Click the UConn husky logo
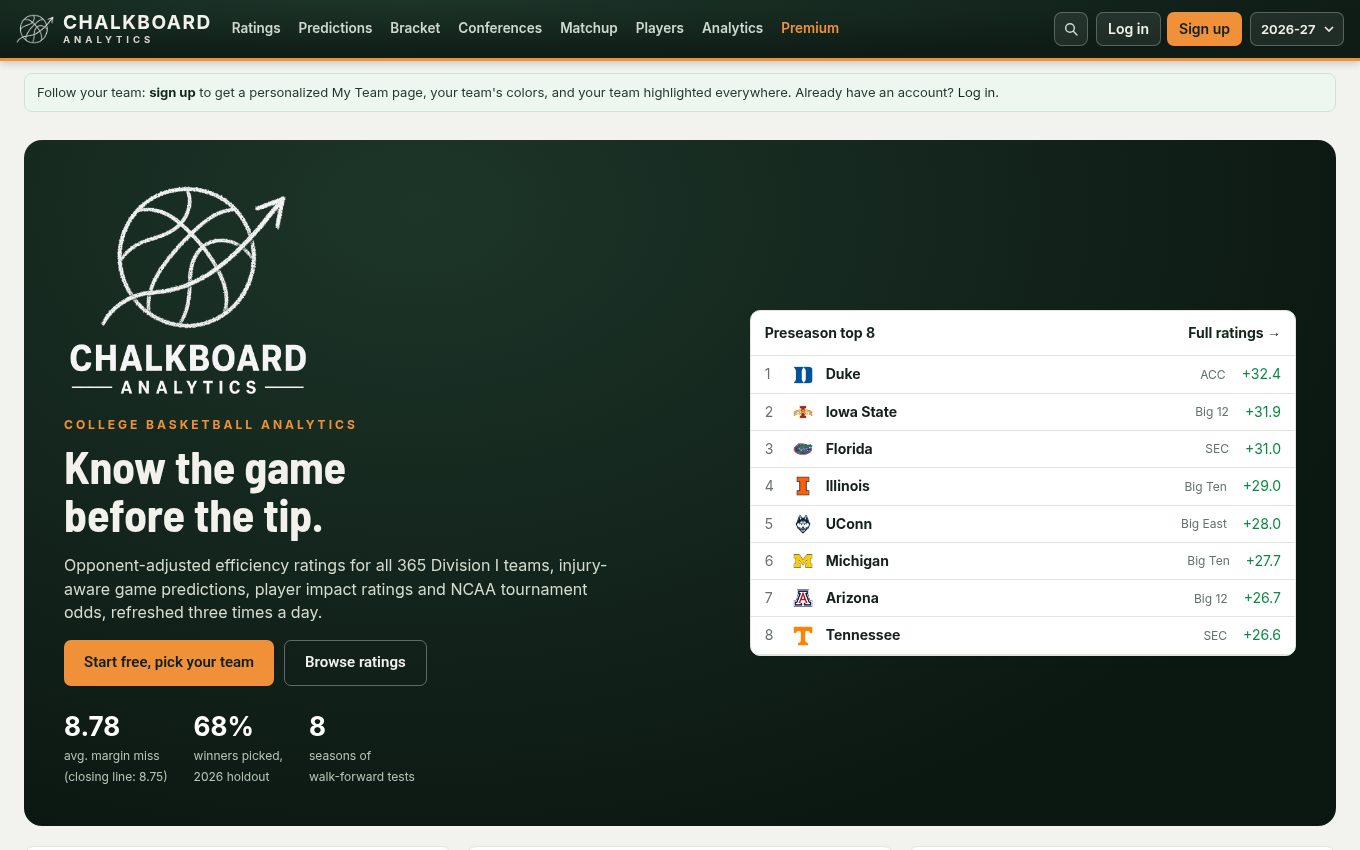1360x850 pixels. [803, 524]
